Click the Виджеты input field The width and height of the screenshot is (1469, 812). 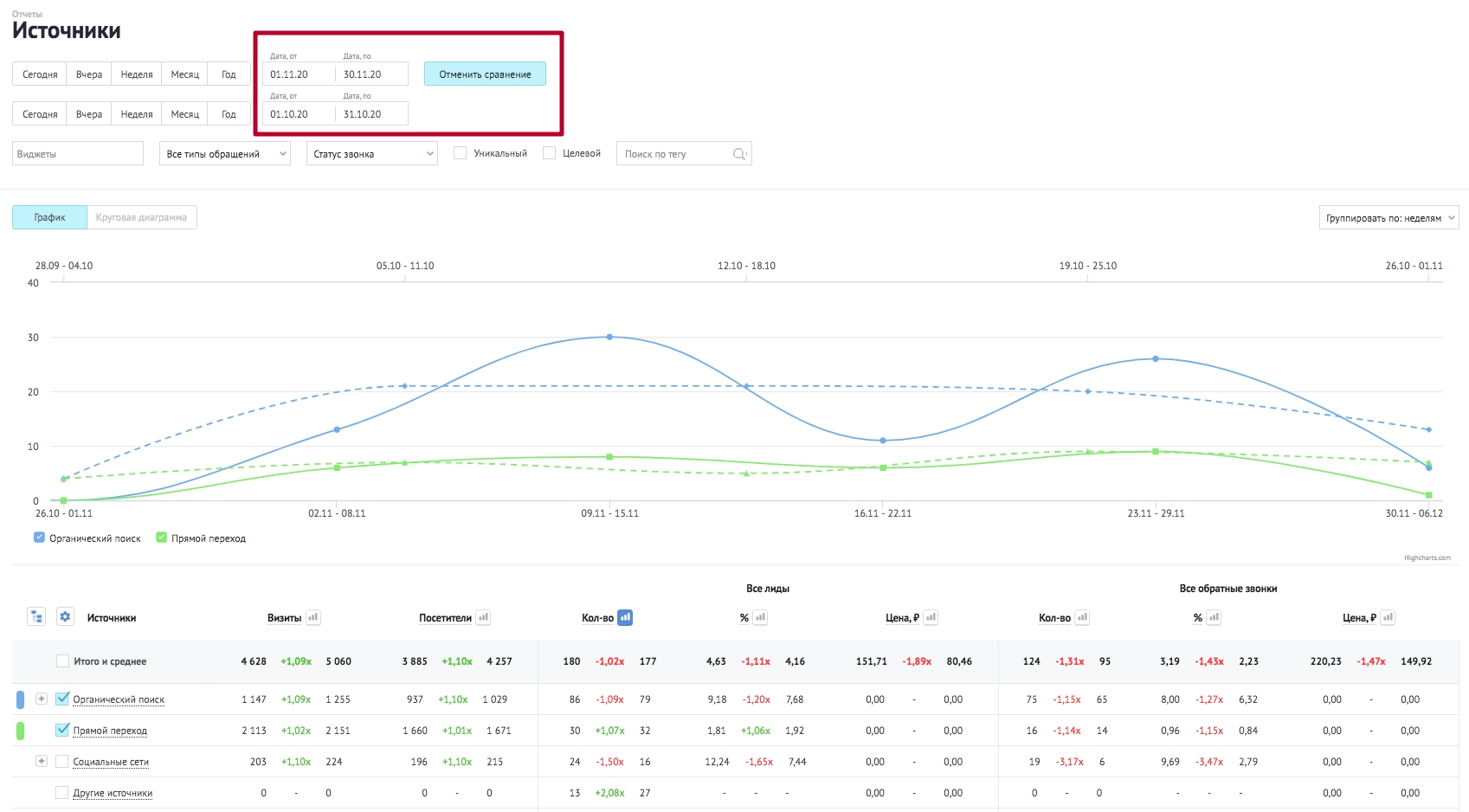click(x=78, y=154)
